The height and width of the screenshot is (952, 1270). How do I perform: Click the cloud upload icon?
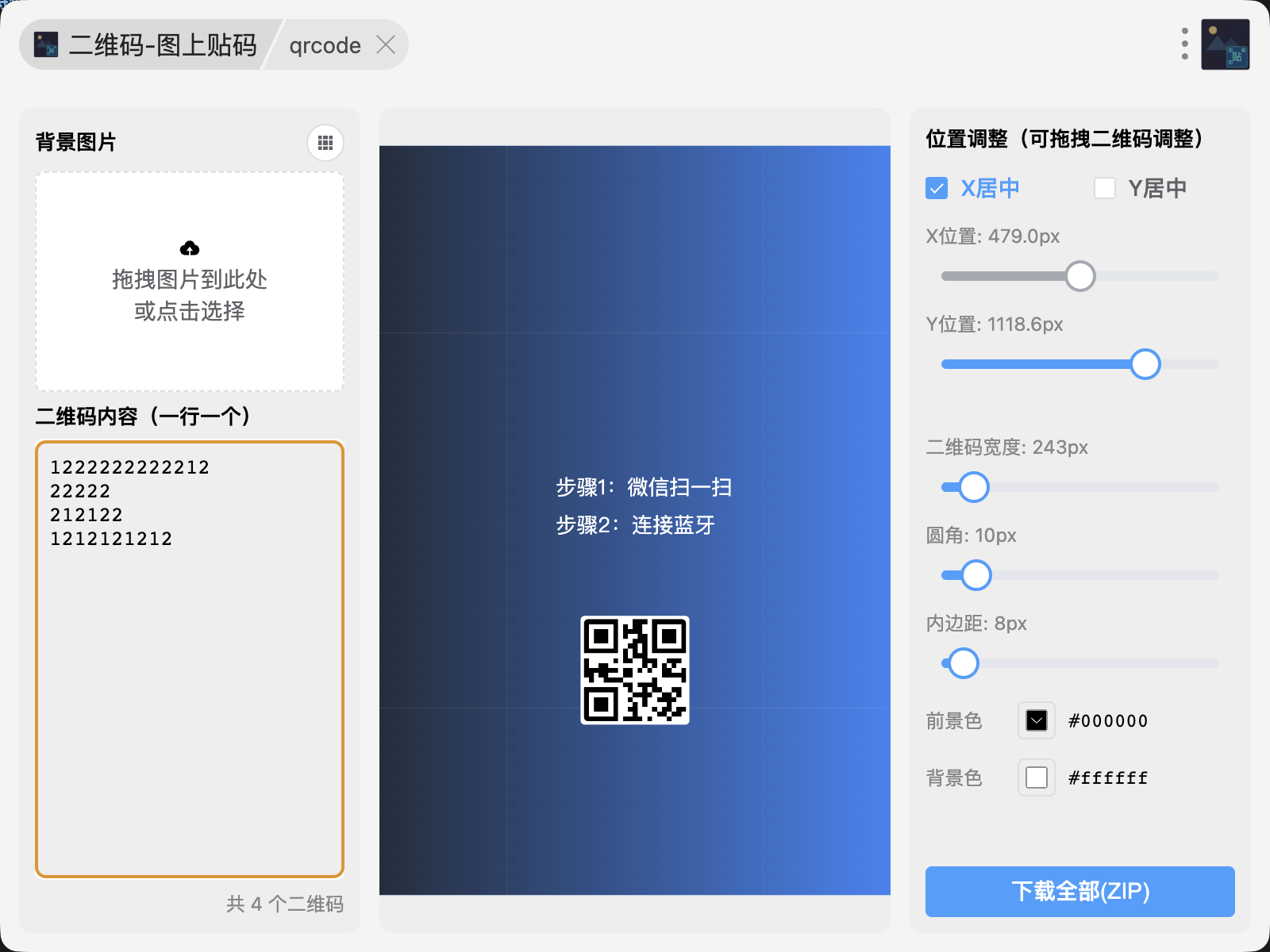point(190,248)
